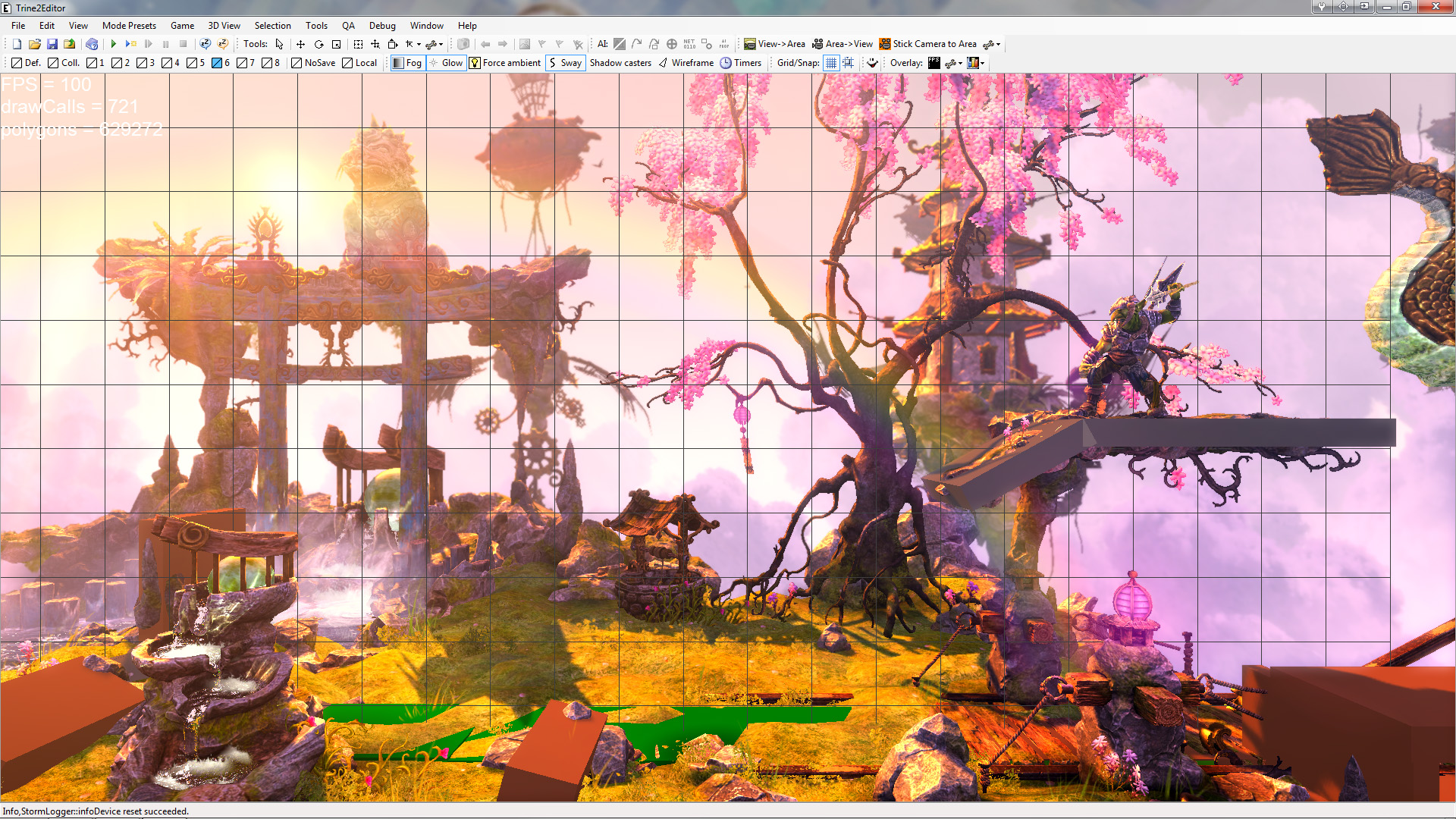Toggle the grid display icon
The height and width of the screenshot is (819, 1456).
[831, 63]
